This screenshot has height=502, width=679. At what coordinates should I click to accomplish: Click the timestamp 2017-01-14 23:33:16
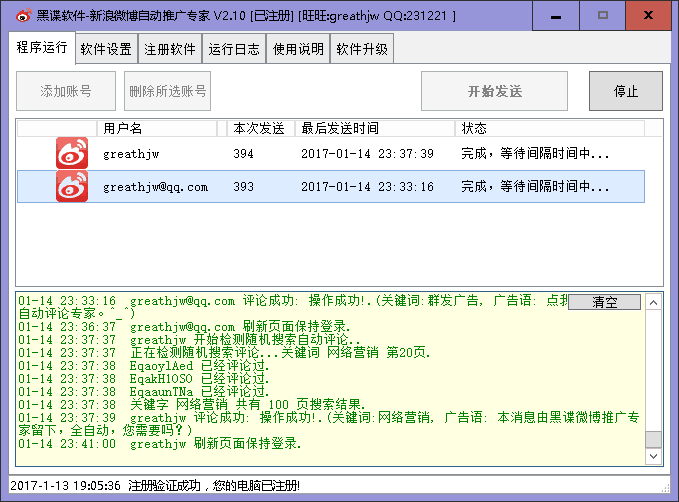coord(367,187)
